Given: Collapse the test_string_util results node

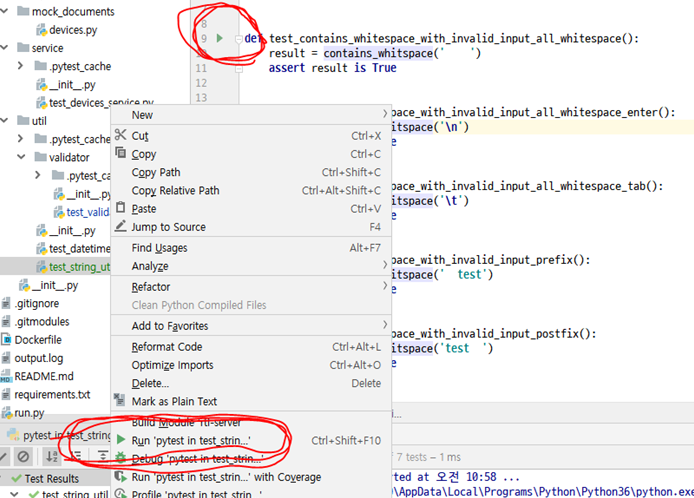Looking at the screenshot, I should (x=14, y=493).
